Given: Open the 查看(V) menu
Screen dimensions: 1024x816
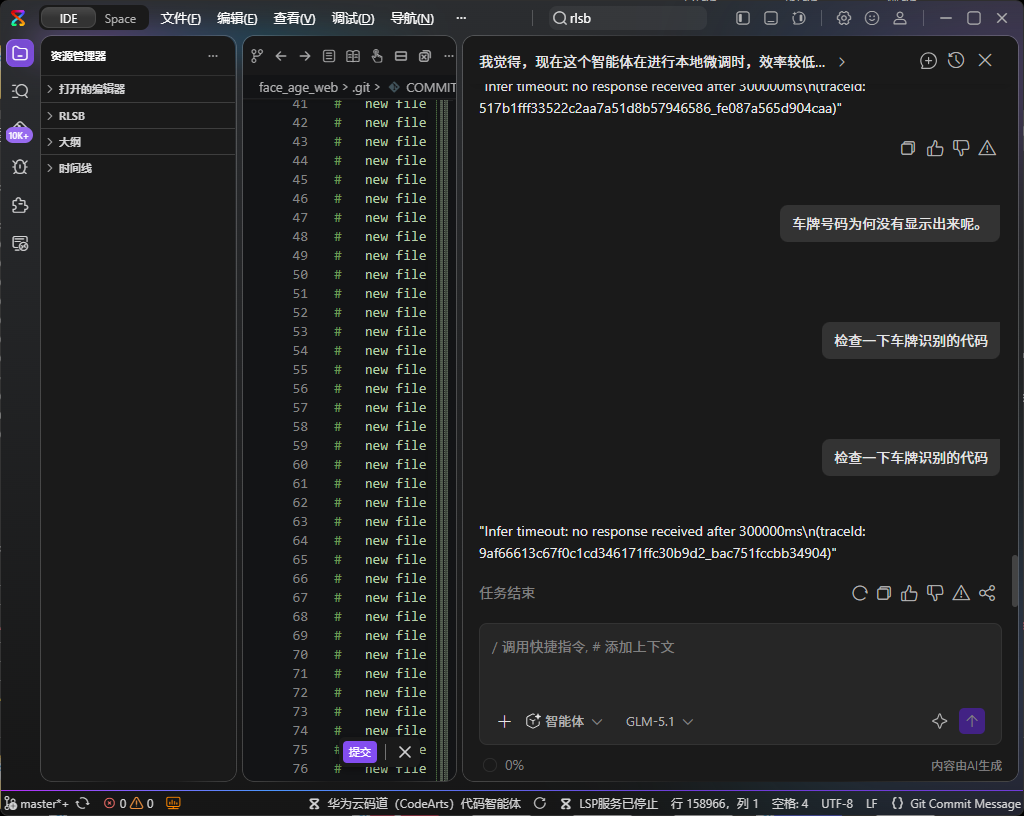Looking at the screenshot, I should (x=294, y=18).
